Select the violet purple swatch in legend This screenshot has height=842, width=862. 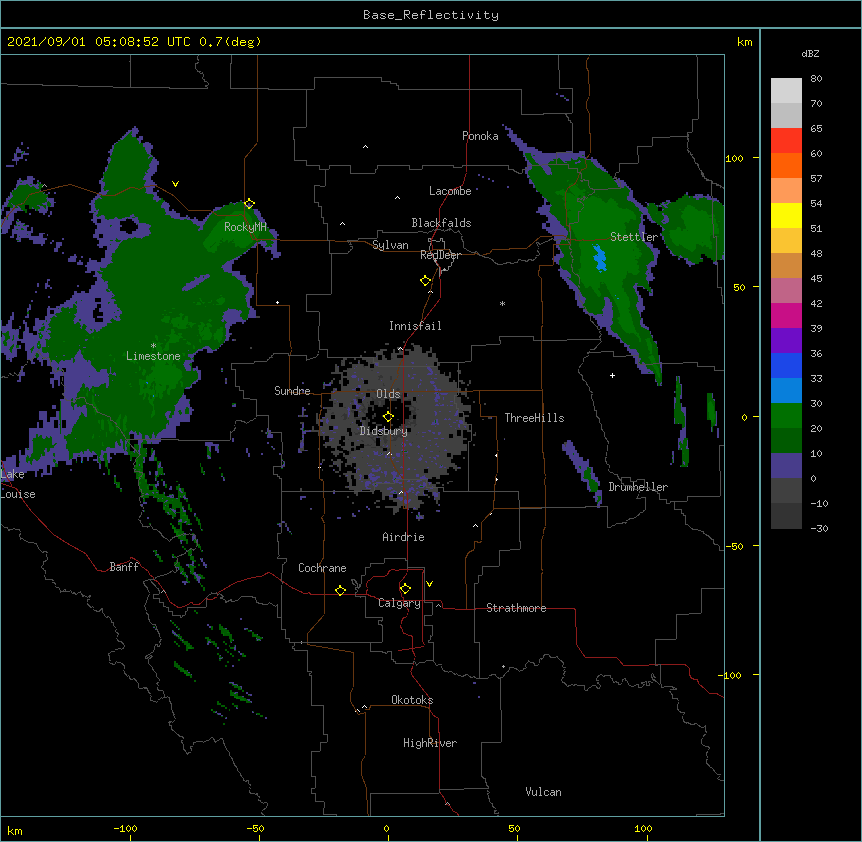786,341
